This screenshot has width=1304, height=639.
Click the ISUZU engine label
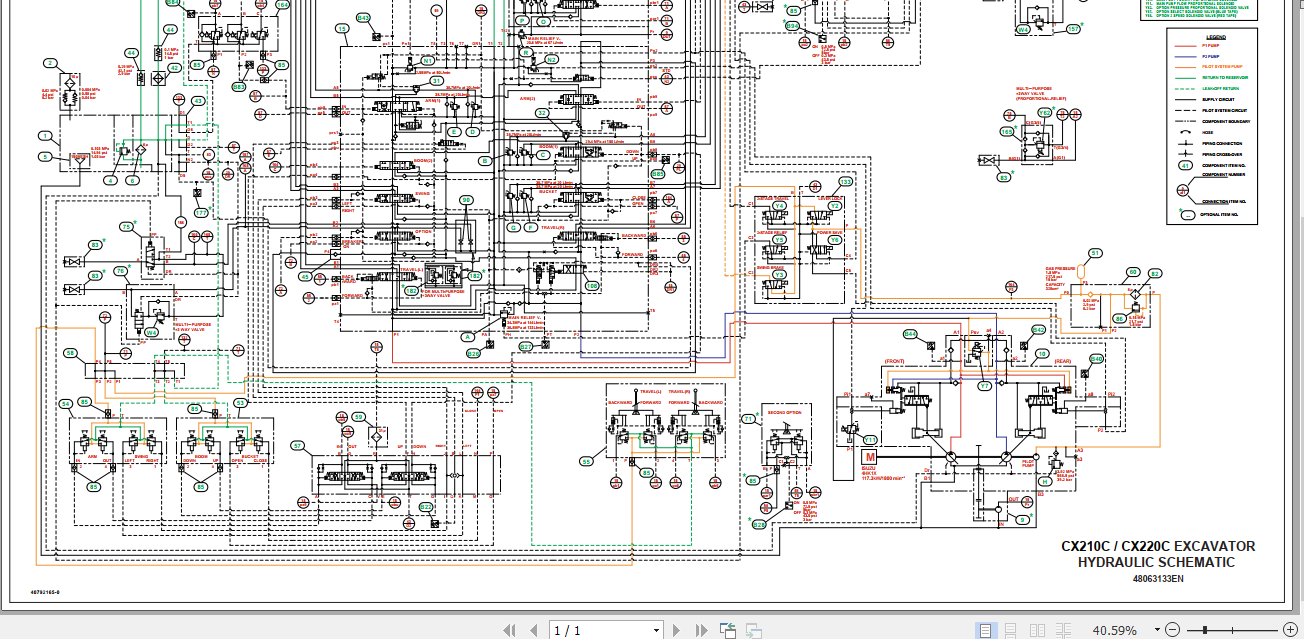(x=868, y=469)
